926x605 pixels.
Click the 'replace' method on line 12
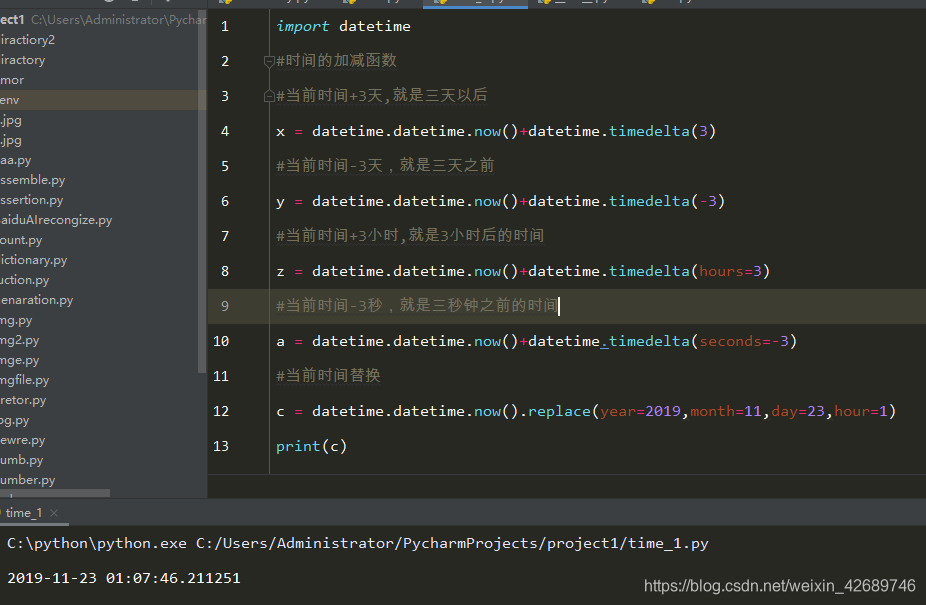[559, 411]
